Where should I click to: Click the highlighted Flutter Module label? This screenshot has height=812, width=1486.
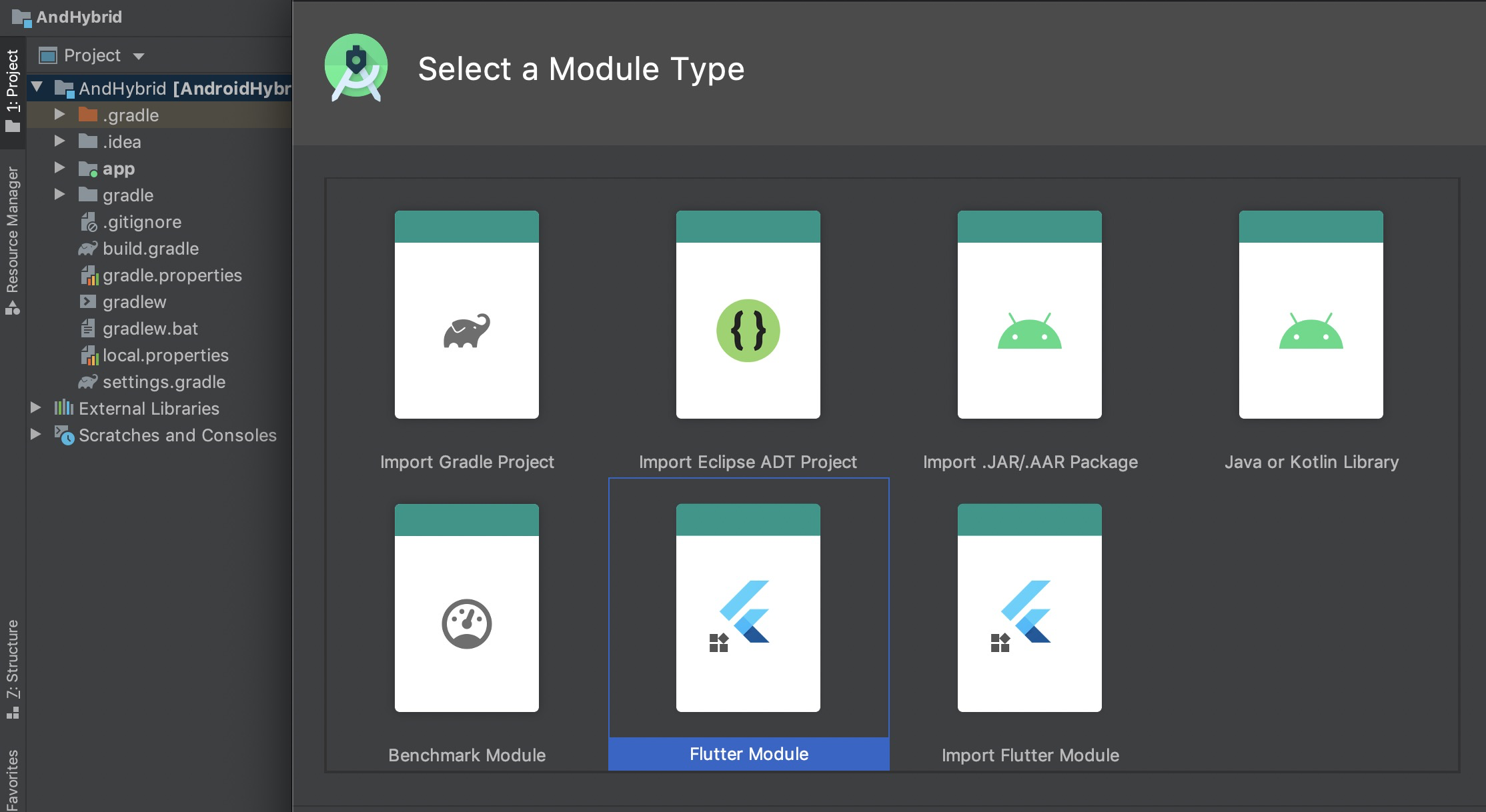pos(749,754)
